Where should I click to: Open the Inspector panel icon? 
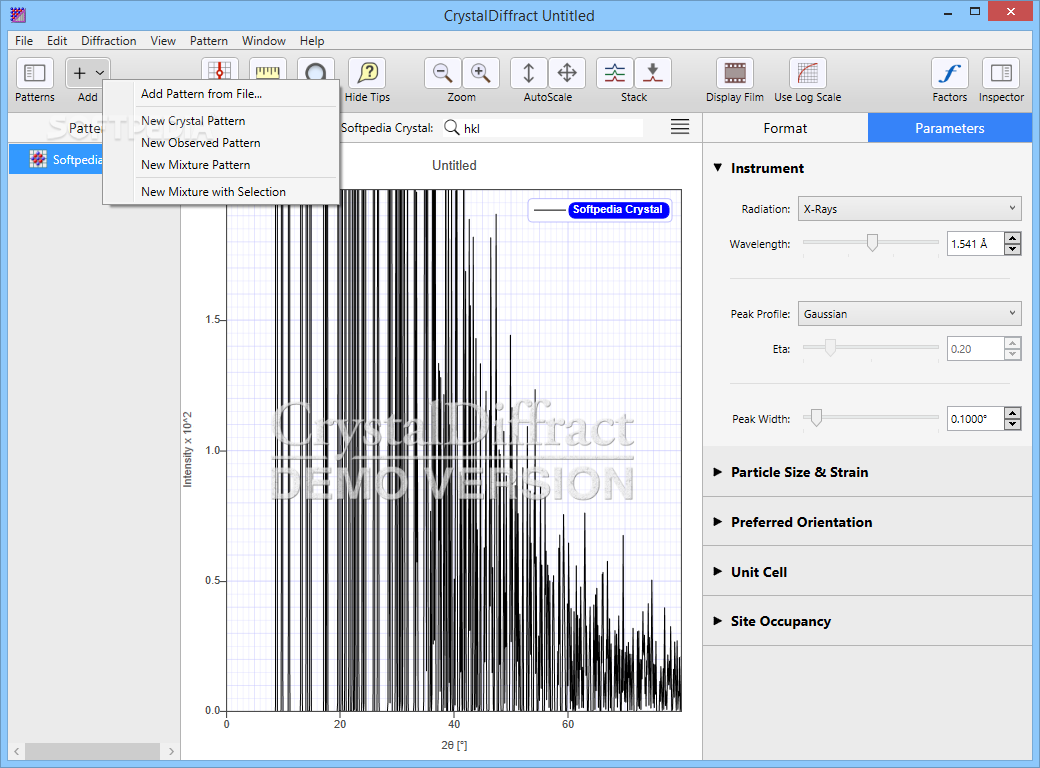[x=1001, y=74]
